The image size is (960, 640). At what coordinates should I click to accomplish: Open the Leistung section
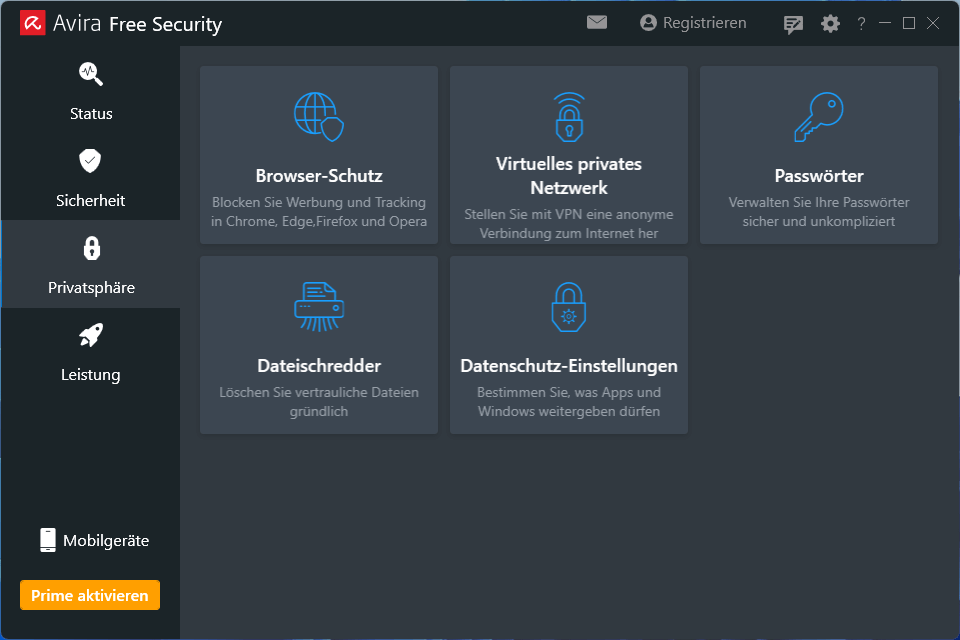(91, 352)
